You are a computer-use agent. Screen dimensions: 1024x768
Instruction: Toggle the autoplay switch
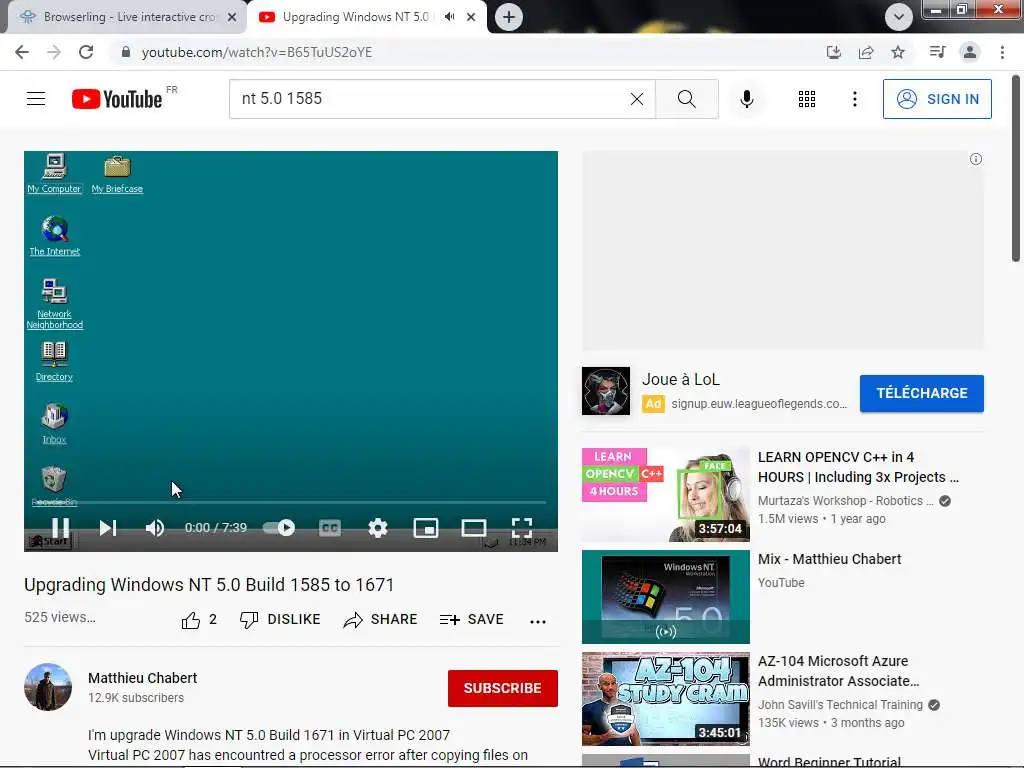[x=279, y=528]
